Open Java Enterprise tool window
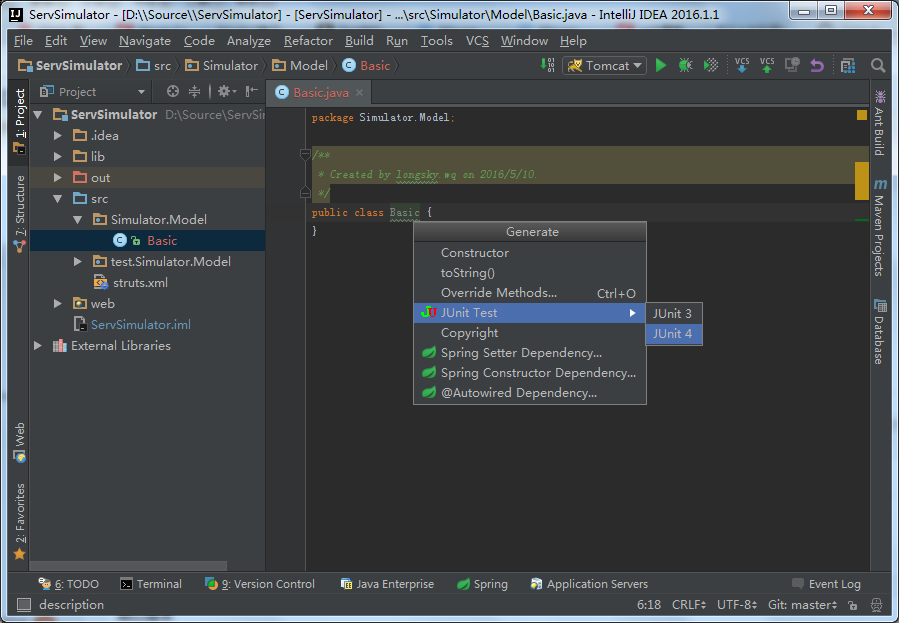899x623 pixels. pyautogui.click(x=388, y=584)
